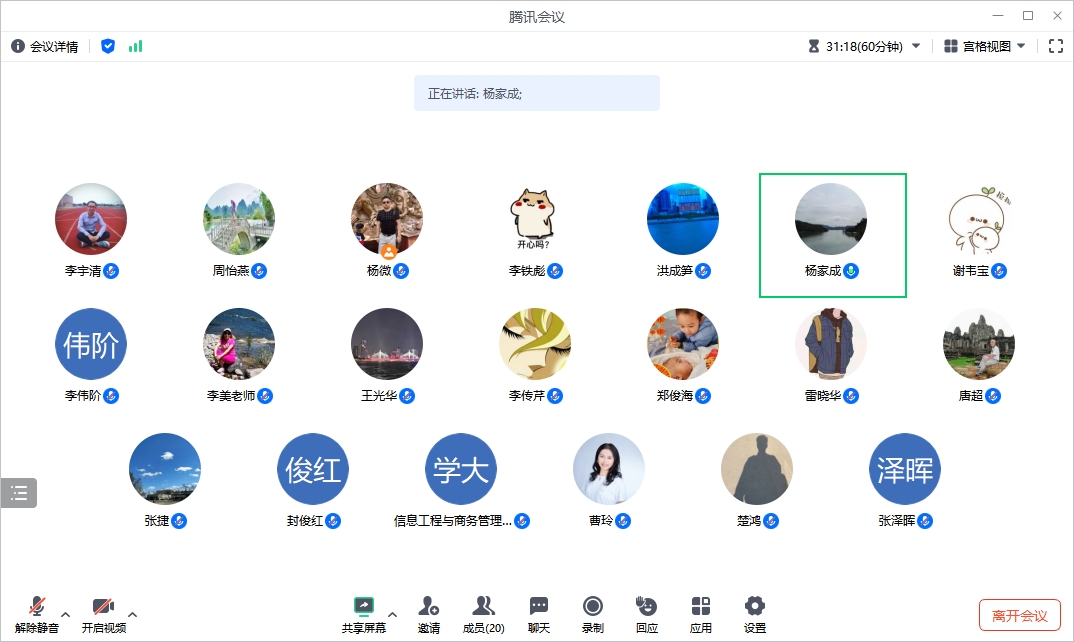Click Share Screen (共享屏幕) button

tap(364, 607)
